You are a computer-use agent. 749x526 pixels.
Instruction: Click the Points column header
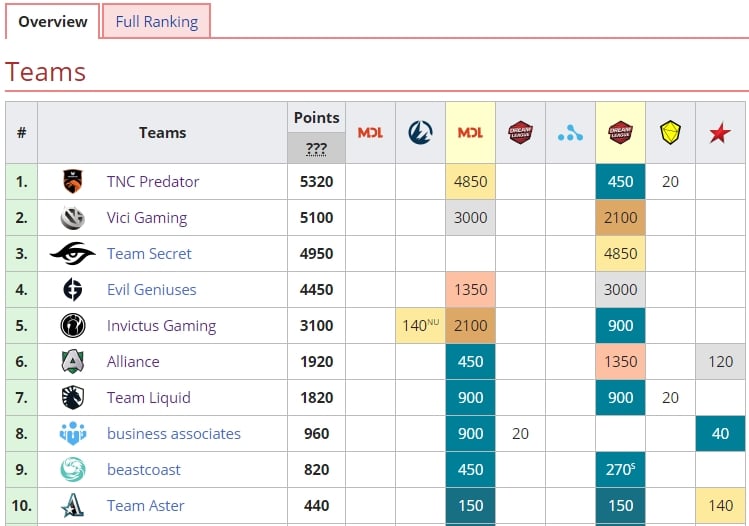tap(316, 118)
